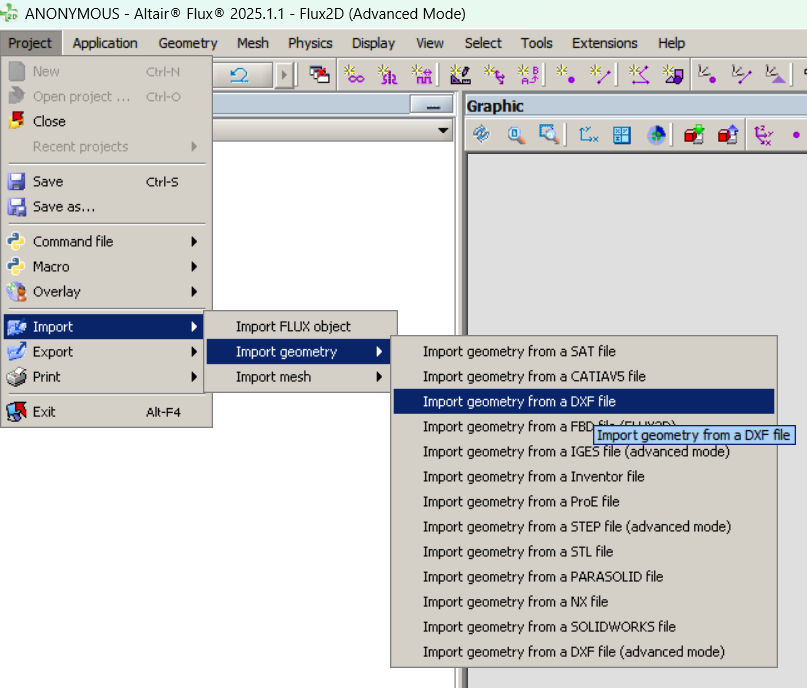Expand the Import mesh submenu
Image resolution: width=807 pixels, height=688 pixels.
[x=299, y=377]
